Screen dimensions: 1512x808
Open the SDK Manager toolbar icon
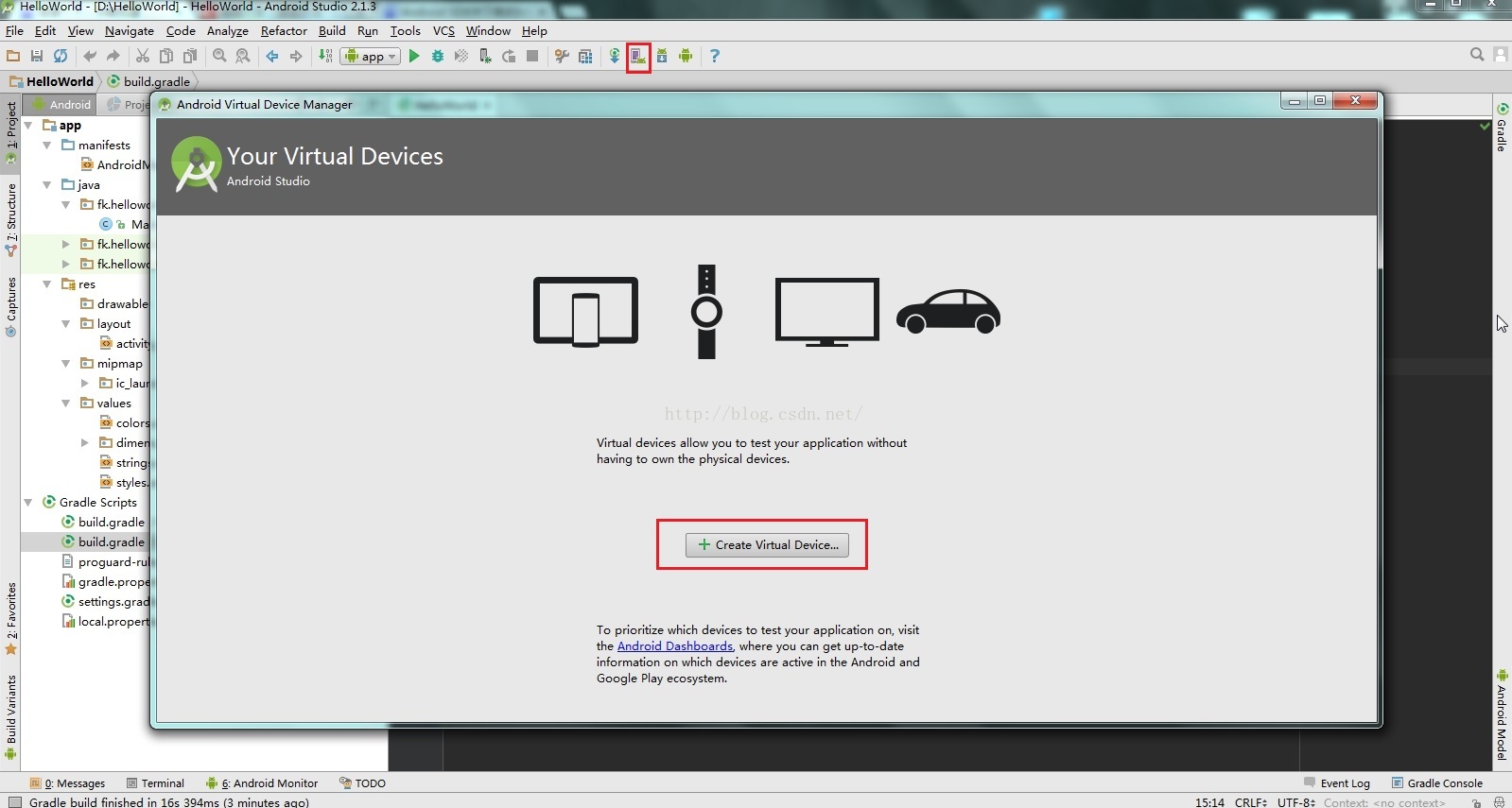pyautogui.click(x=662, y=56)
